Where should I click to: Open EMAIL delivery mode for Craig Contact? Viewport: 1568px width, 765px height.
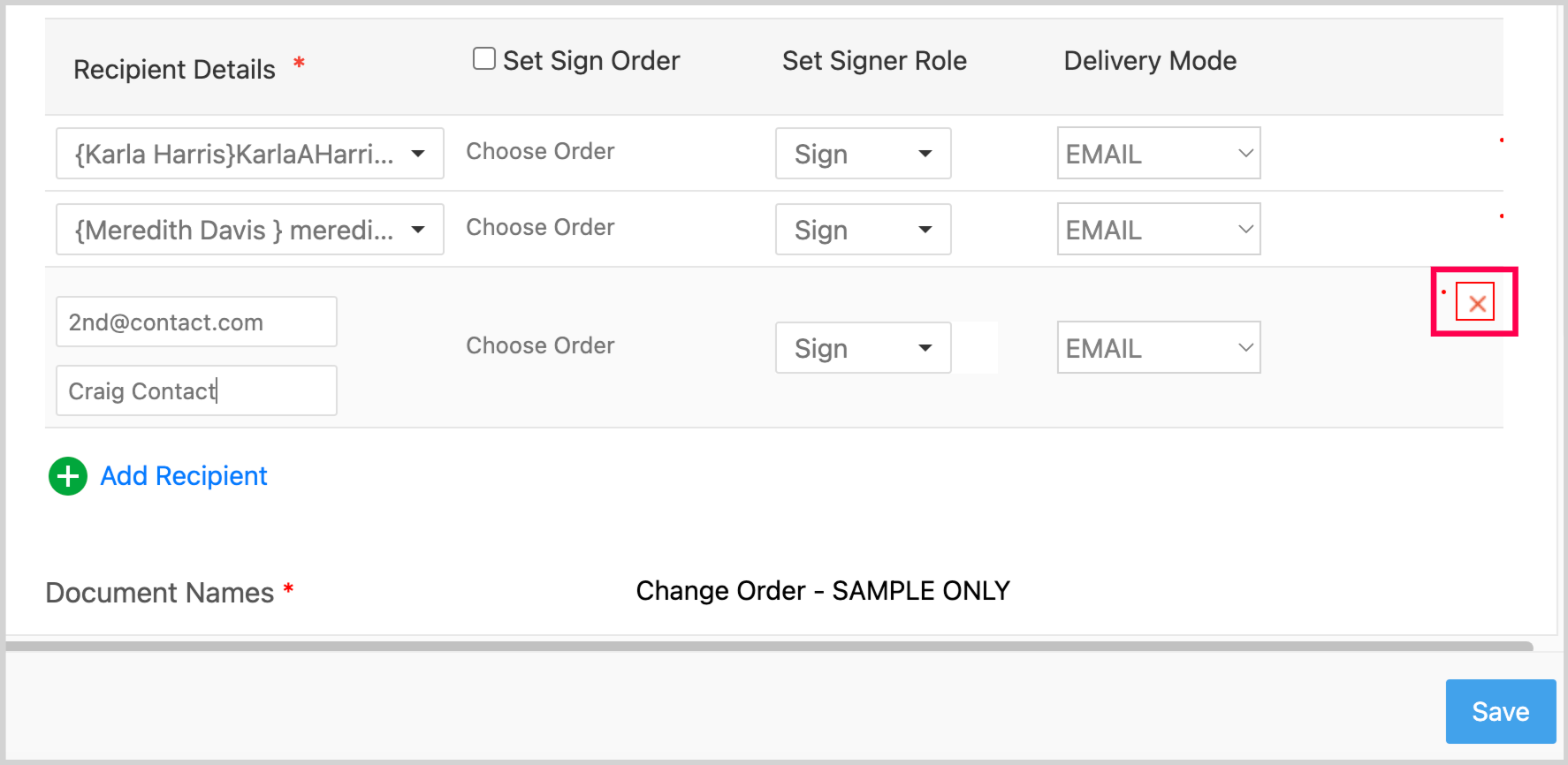click(x=1158, y=348)
